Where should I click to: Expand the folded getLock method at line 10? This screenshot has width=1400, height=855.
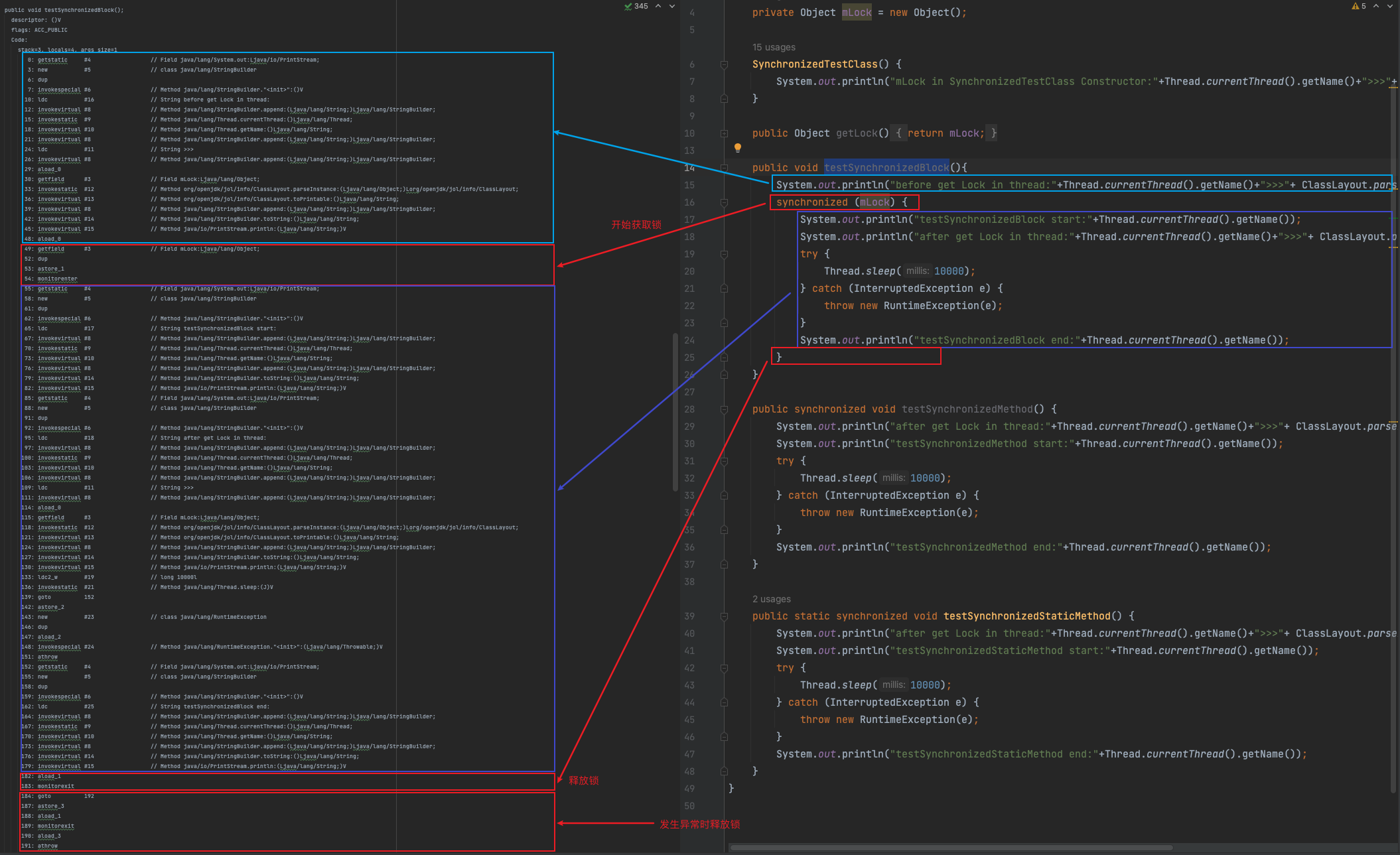[x=724, y=133]
